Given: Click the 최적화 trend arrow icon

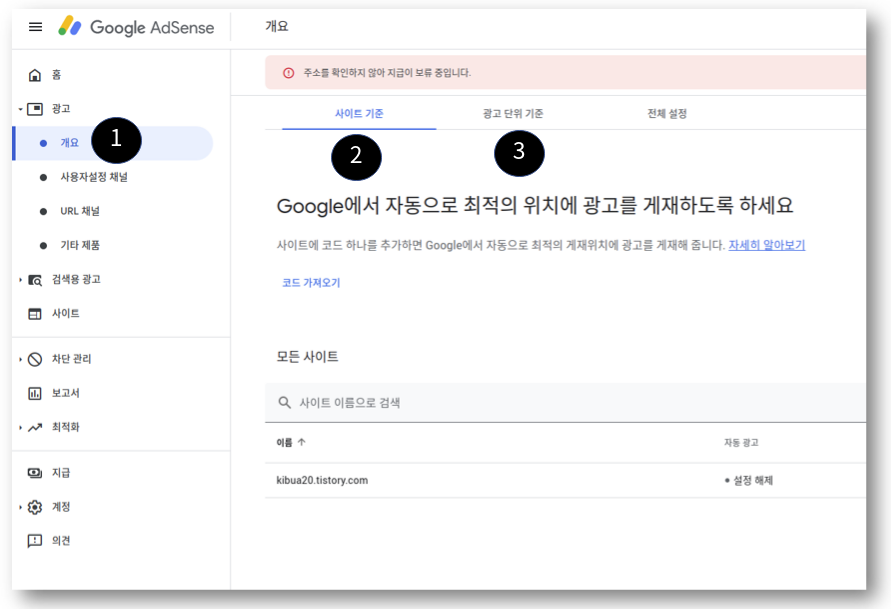Looking at the screenshot, I should 35,427.
